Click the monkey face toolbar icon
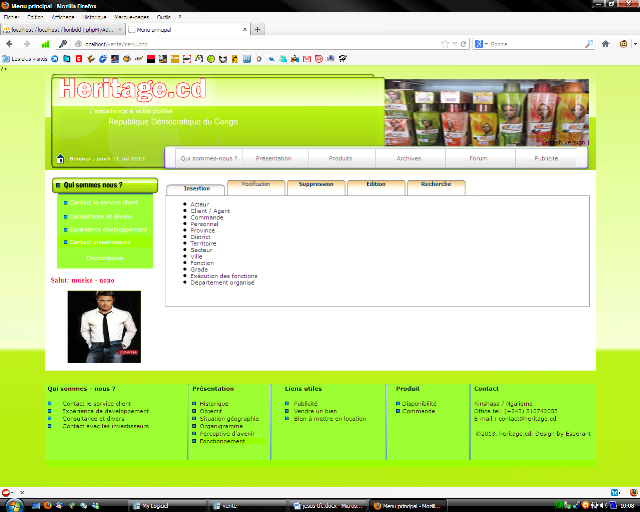 pyautogui.click(x=623, y=44)
